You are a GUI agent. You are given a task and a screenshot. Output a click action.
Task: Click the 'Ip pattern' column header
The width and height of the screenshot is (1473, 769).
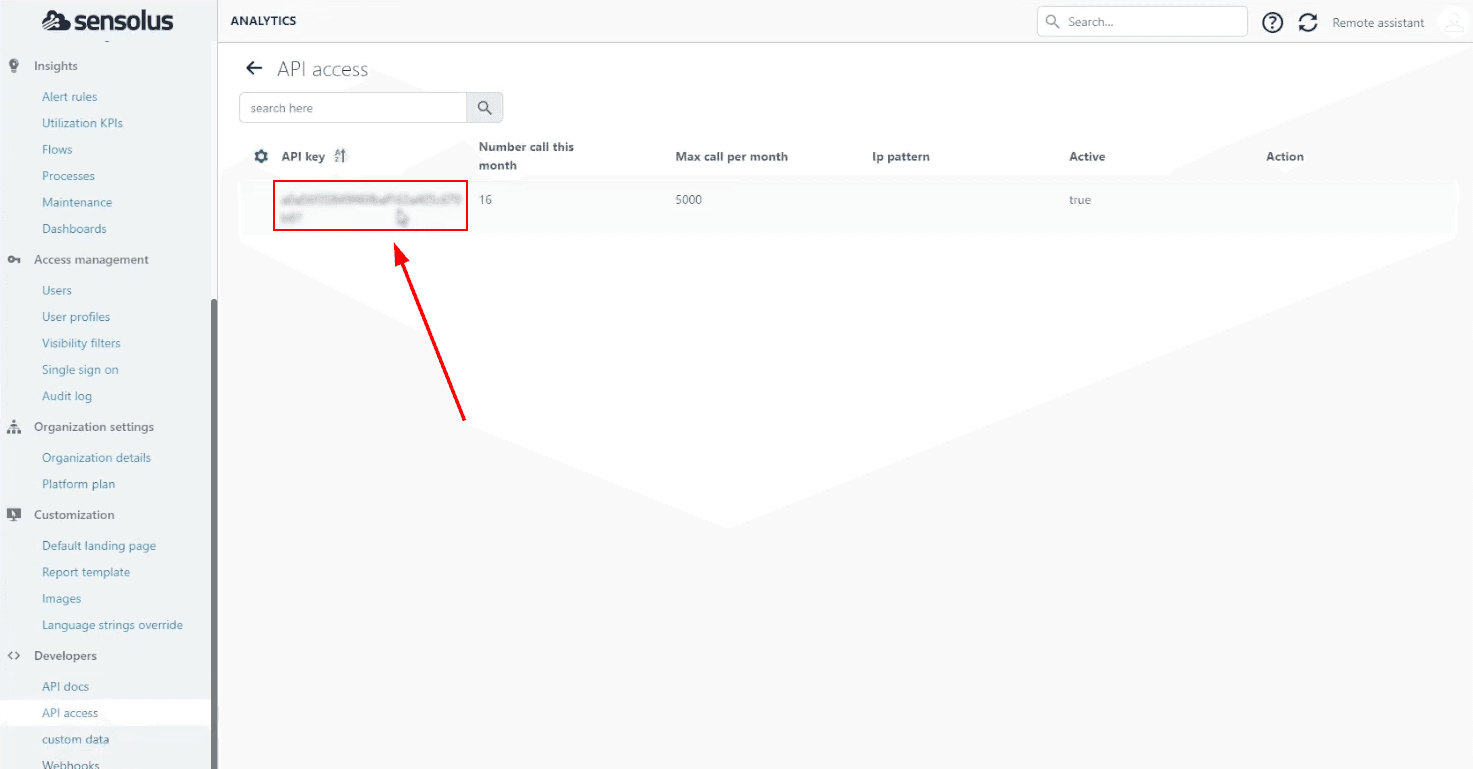(x=901, y=157)
